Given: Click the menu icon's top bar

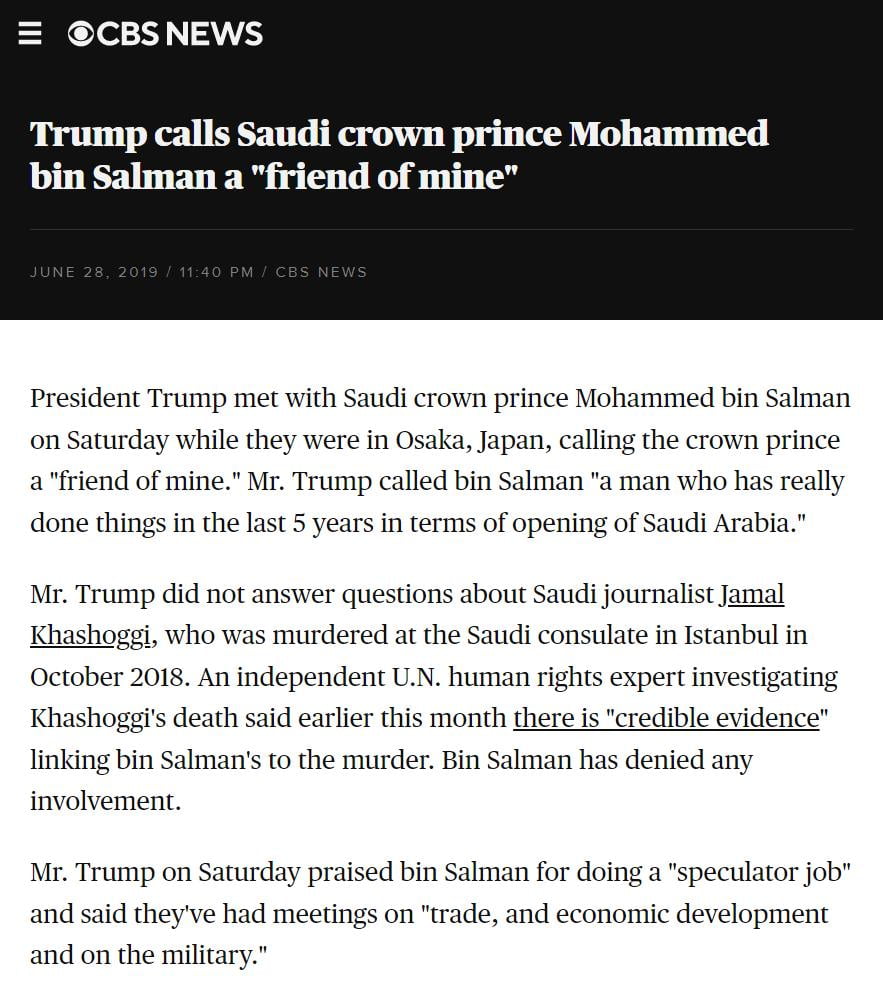Looking at the screenshot, I should tap(30, 25).
